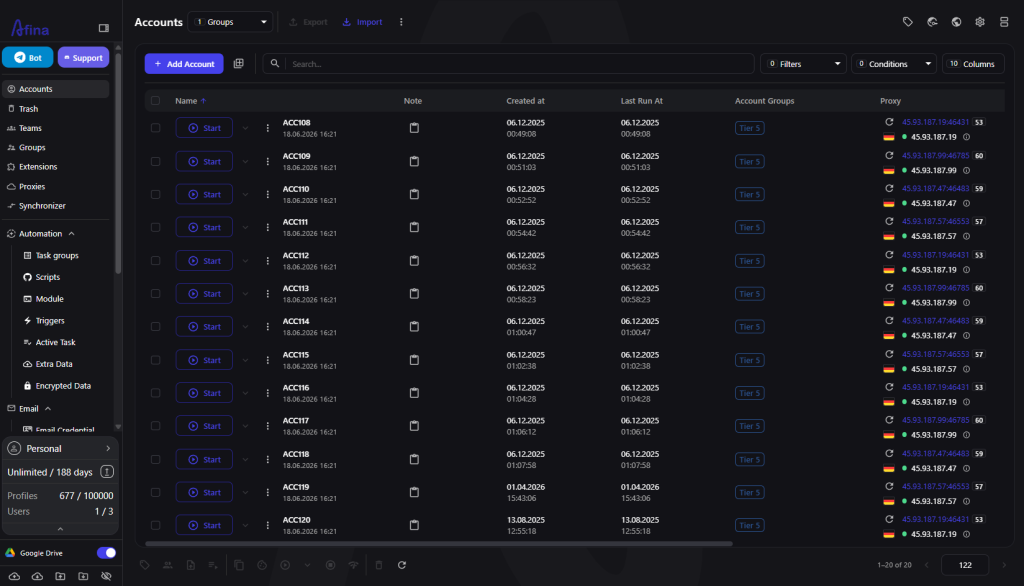Click refresh icon in bottom toolbar
The width and height of the screenshot is (1024, 586).
(402, 565)
